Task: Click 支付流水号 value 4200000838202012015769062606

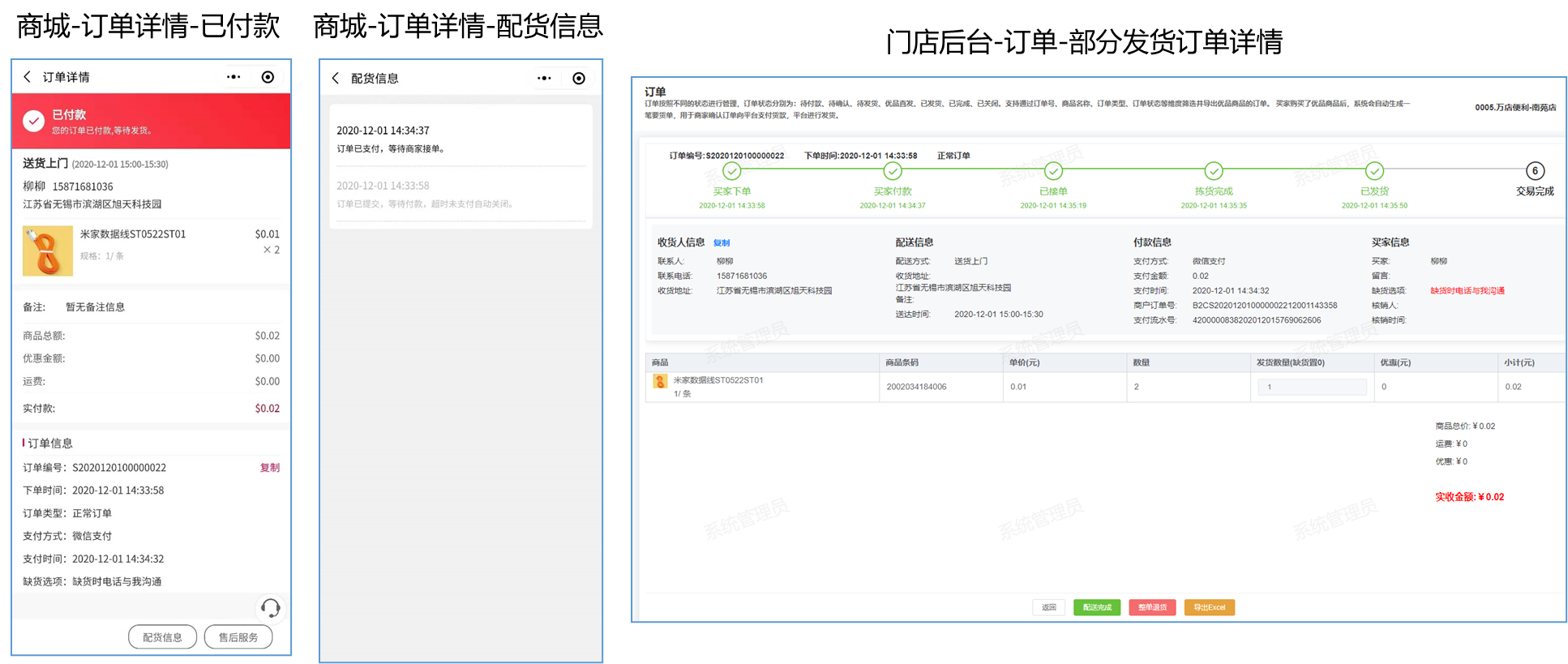Action: pyautogui.click(x=1257, y=320)
